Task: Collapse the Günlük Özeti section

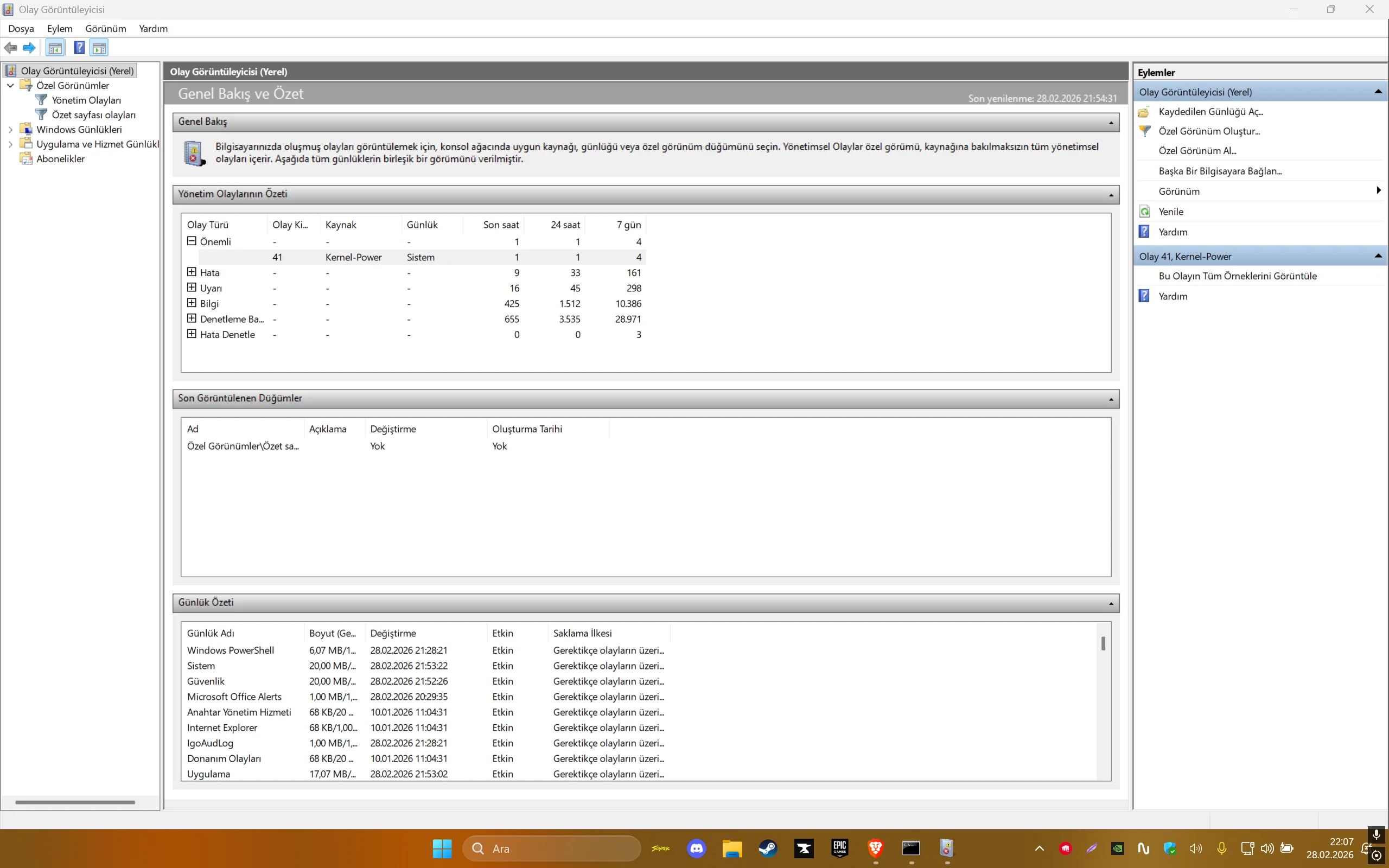Action: (1111, 603)
